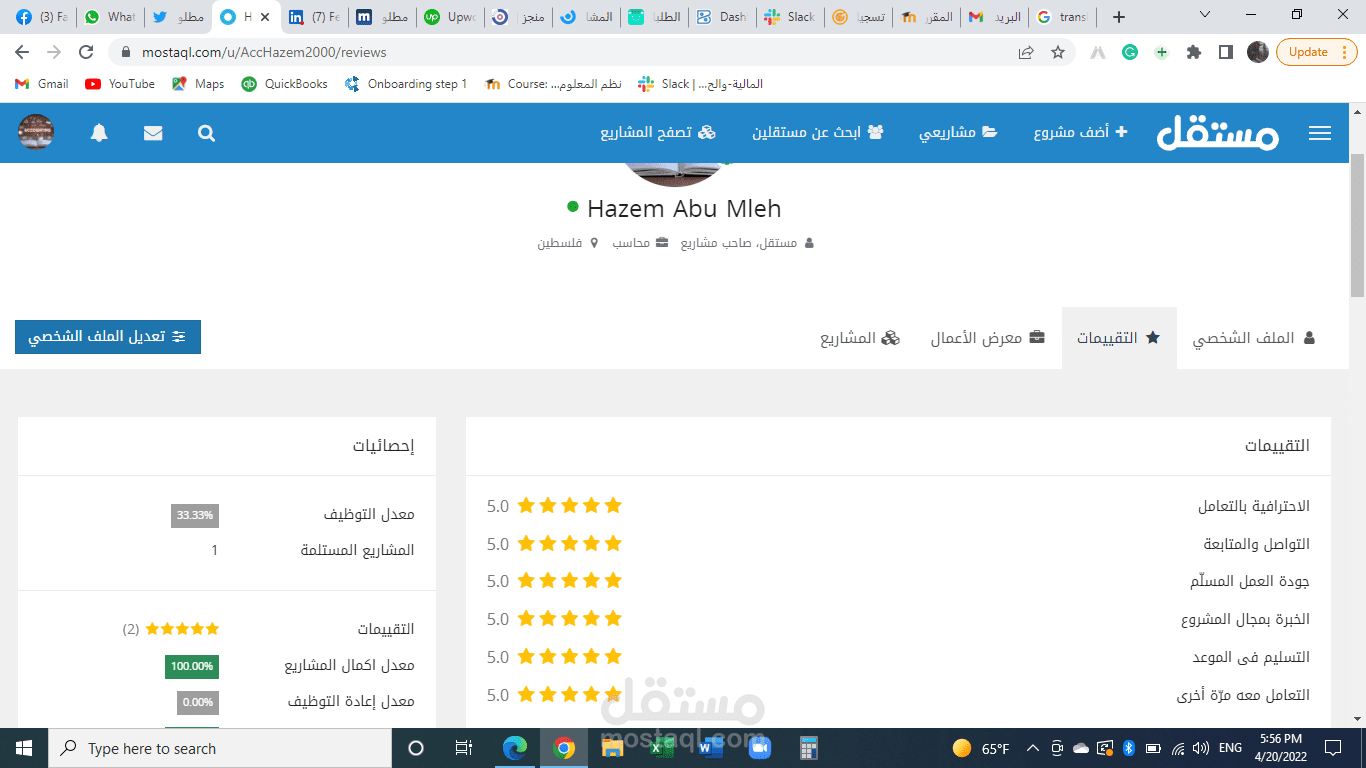Open Task View icon on taskbar
Image resolution: width=1366 pixels, height=768 pixels.
(464, 748)
